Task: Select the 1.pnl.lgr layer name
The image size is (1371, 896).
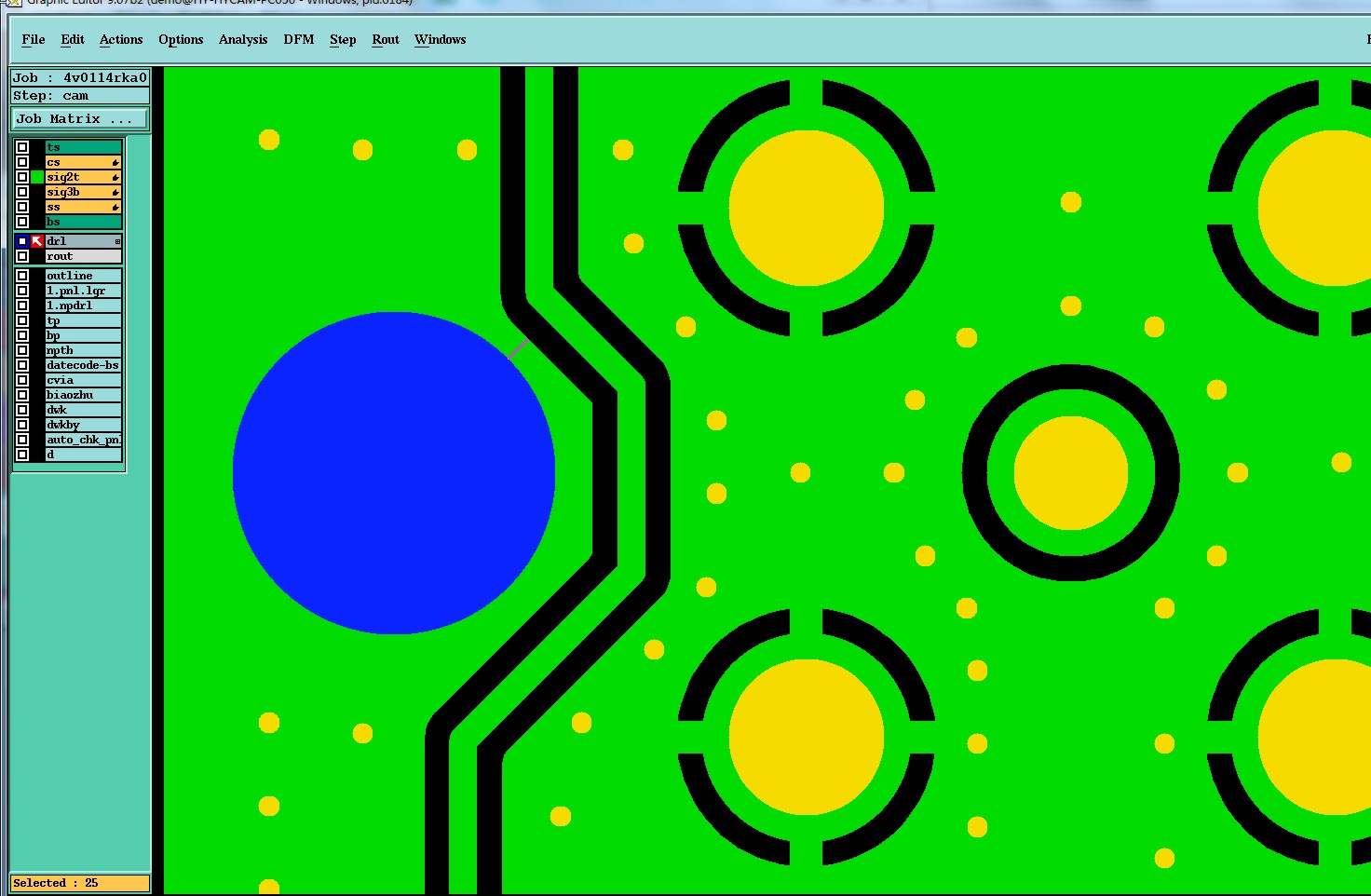Action: coord(84,291)
